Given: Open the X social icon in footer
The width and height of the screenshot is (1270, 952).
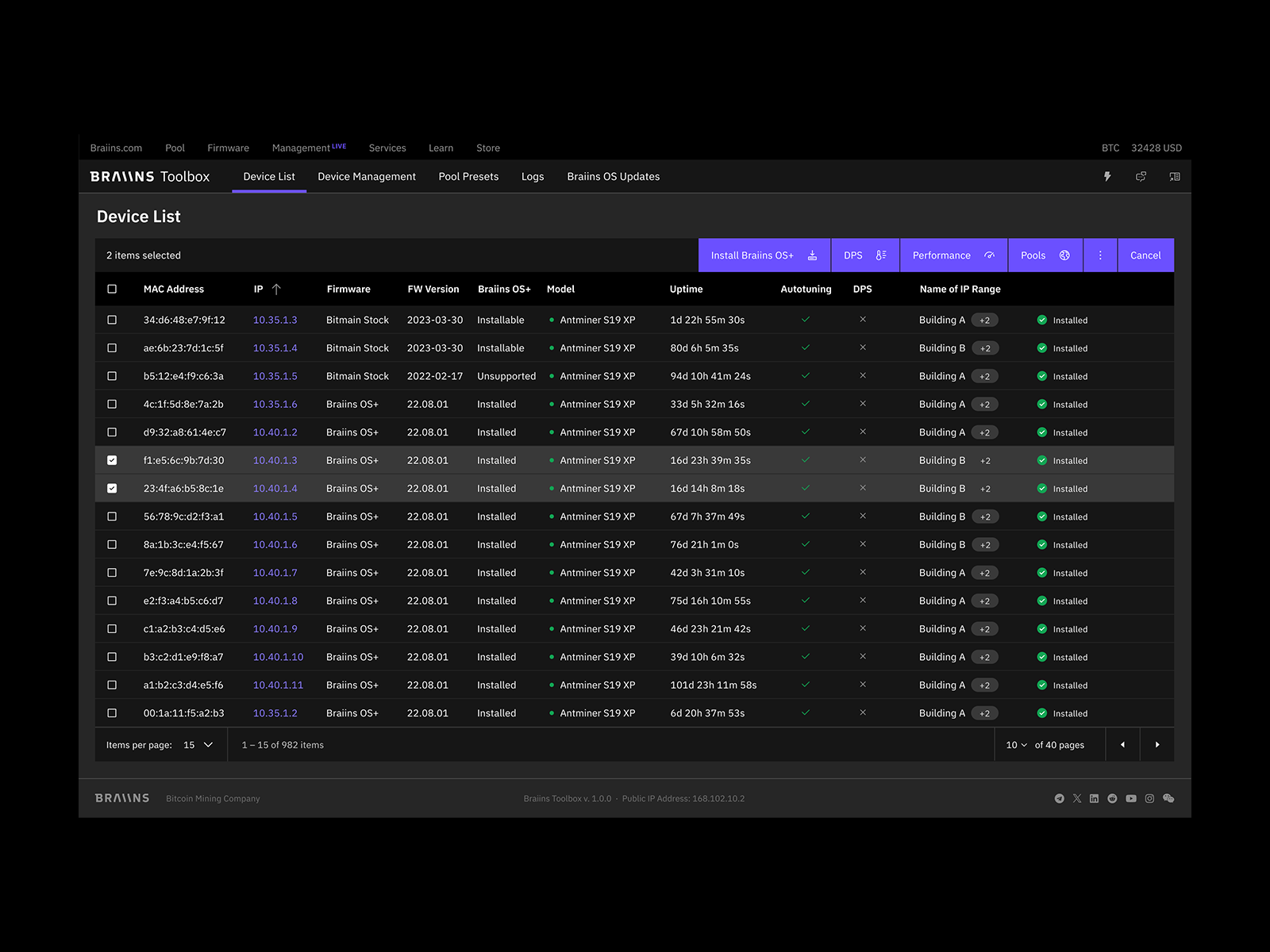Looking at the screenshot, I should 1077,799.
